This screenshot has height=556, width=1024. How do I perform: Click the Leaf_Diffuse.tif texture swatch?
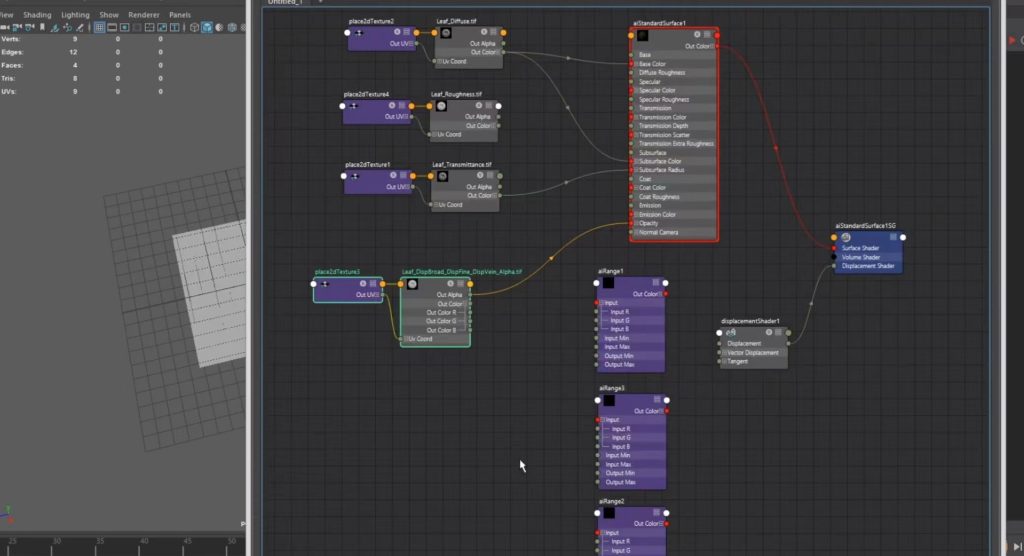446,33
